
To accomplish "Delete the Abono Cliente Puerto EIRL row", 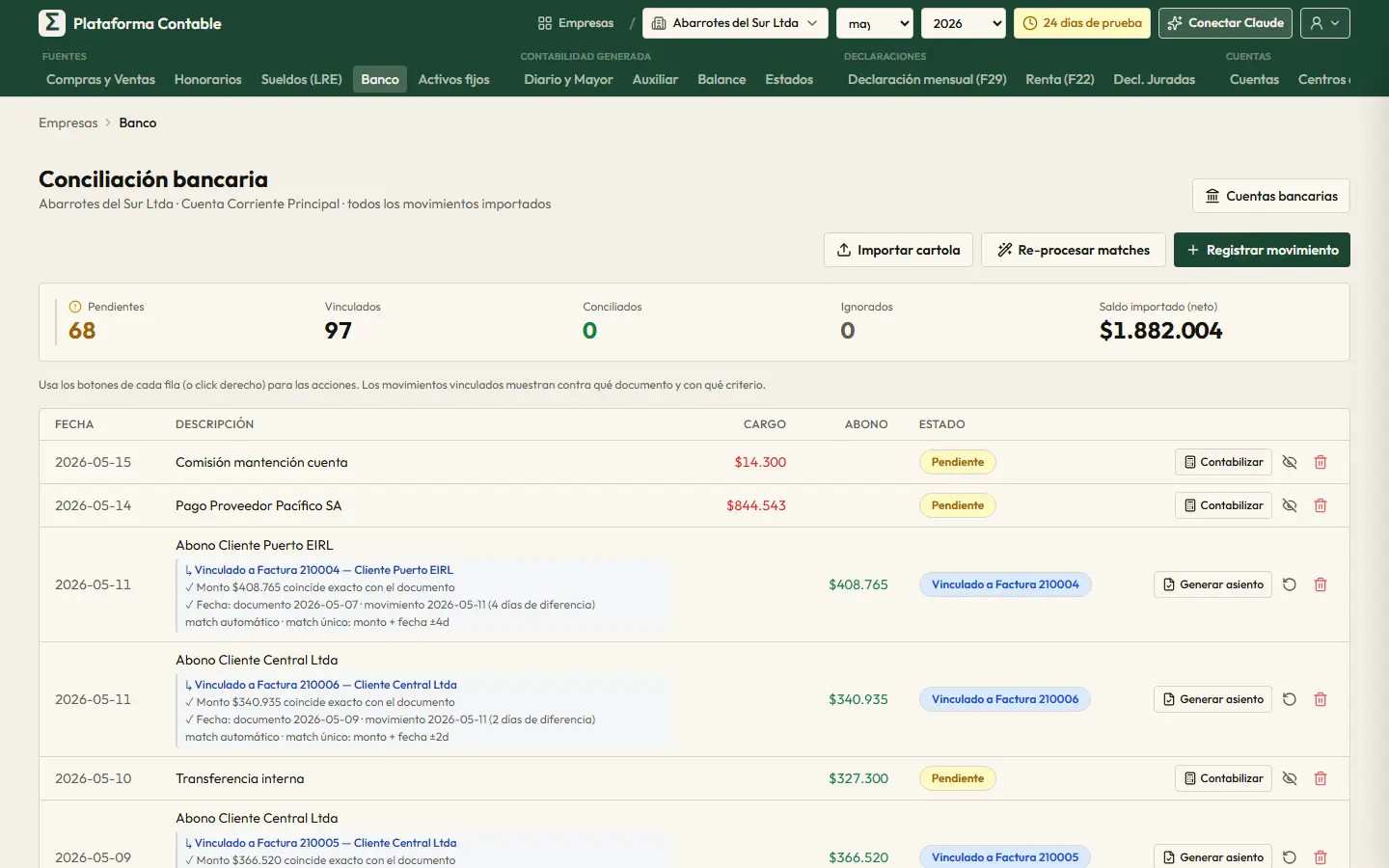I will (x=1321, y=584).
